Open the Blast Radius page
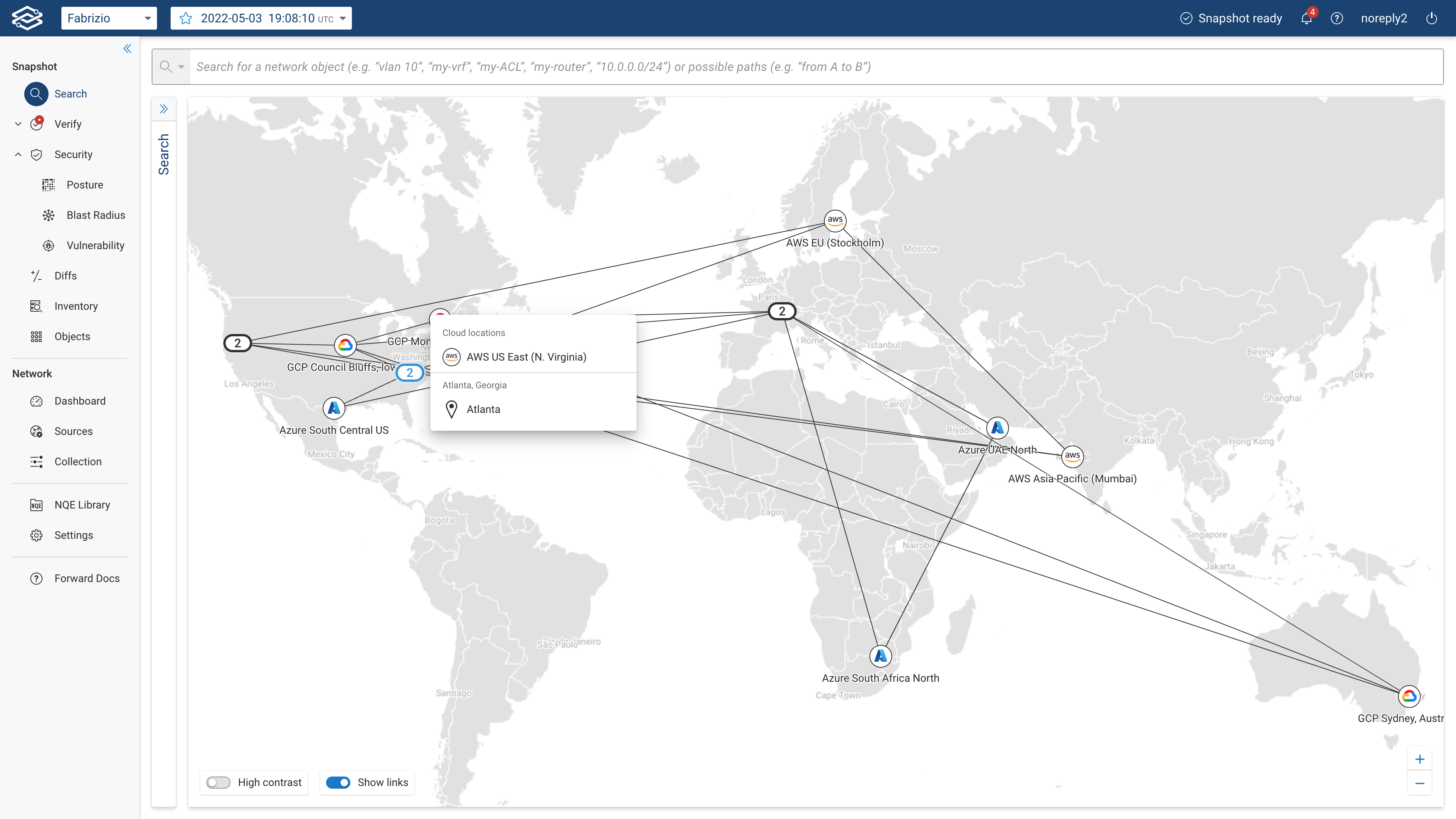The image size is (1456, 819). (x=96, y=215)
